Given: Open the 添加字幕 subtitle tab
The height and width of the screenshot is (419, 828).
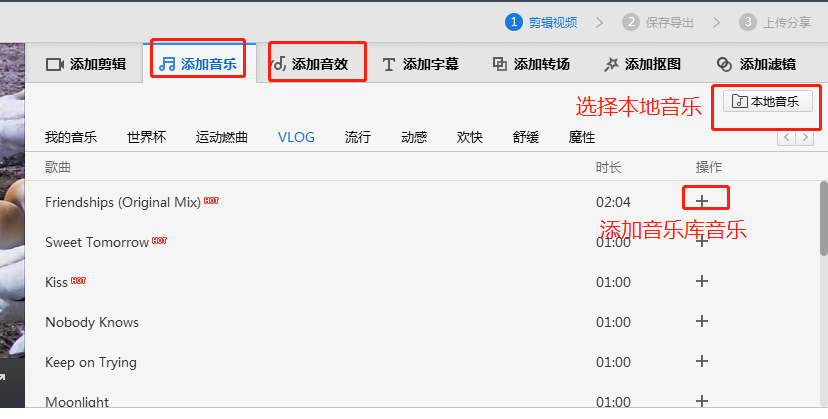Looking at the screenshot, I should tap(420, 64).
